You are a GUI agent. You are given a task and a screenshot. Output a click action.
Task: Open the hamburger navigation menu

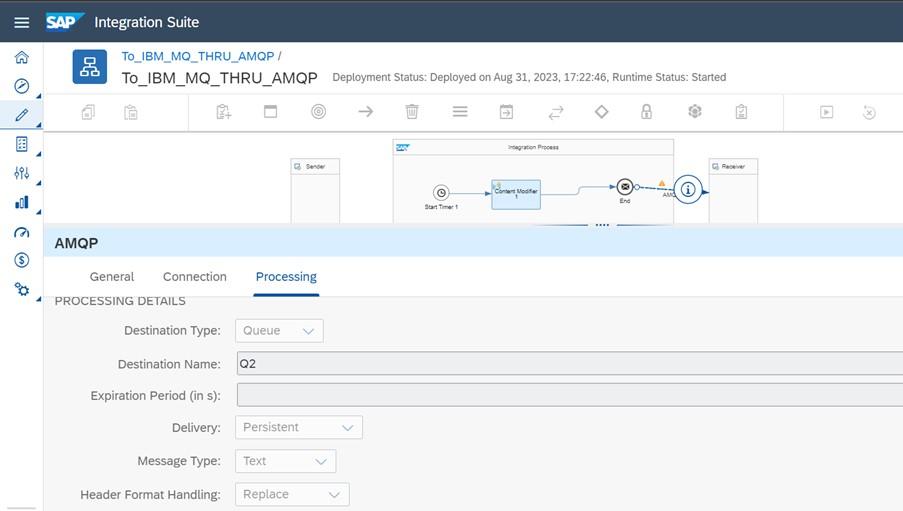21,22
